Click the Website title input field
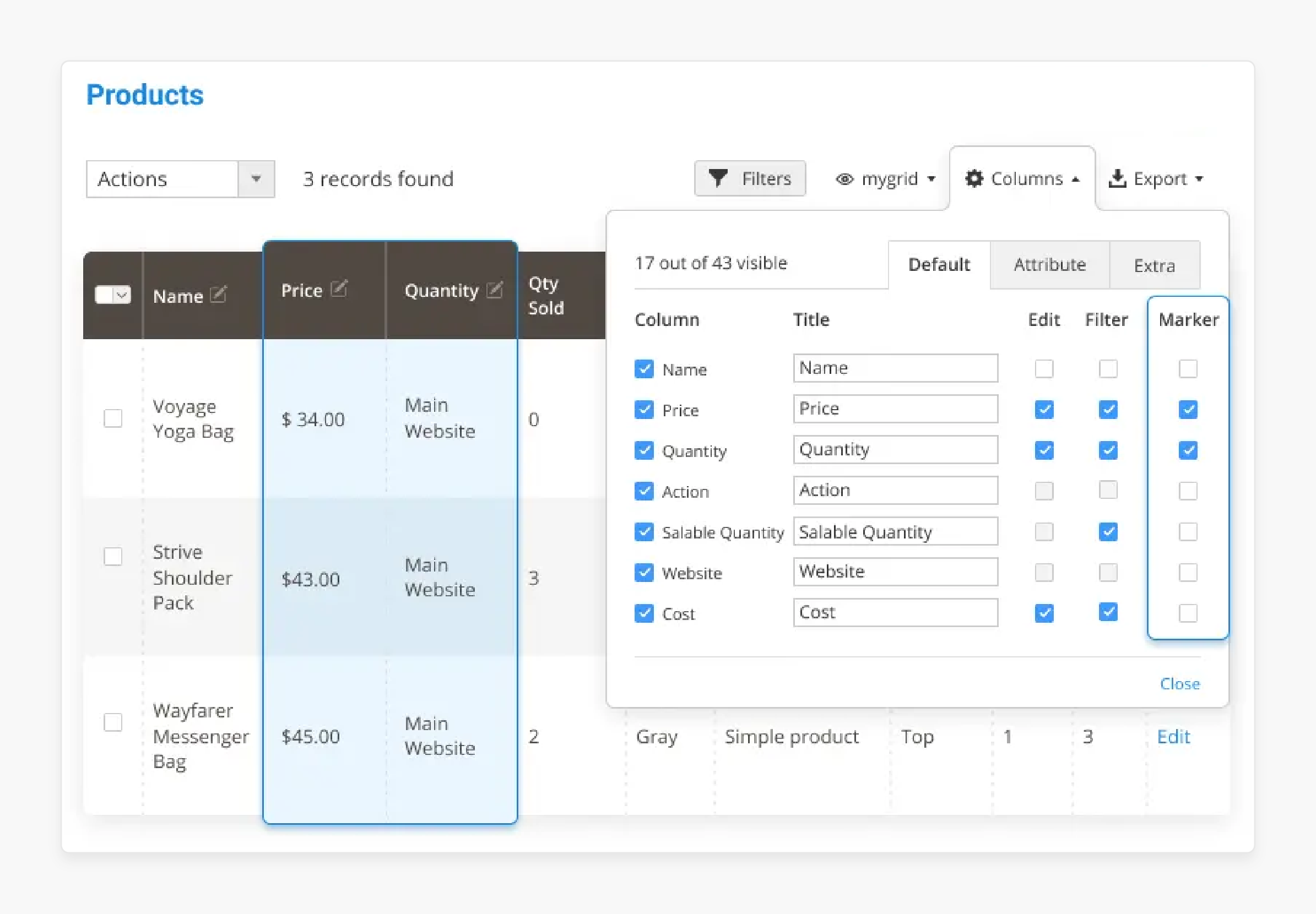Image resolution: width=1316 pixels, height=914 pixels. click(895, 572)
